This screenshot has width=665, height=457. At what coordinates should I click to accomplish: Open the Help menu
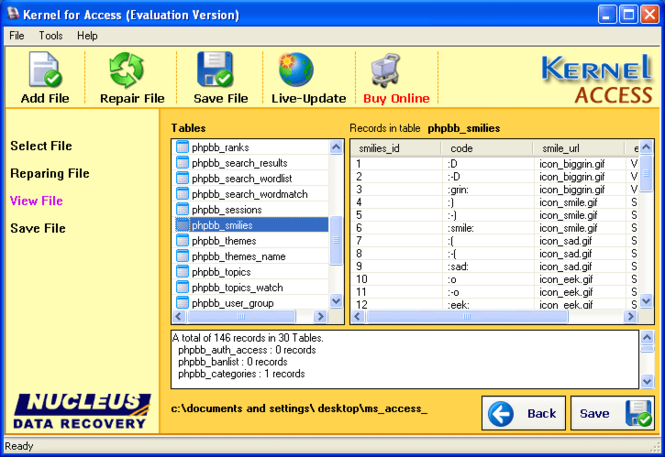pos(87,36)
